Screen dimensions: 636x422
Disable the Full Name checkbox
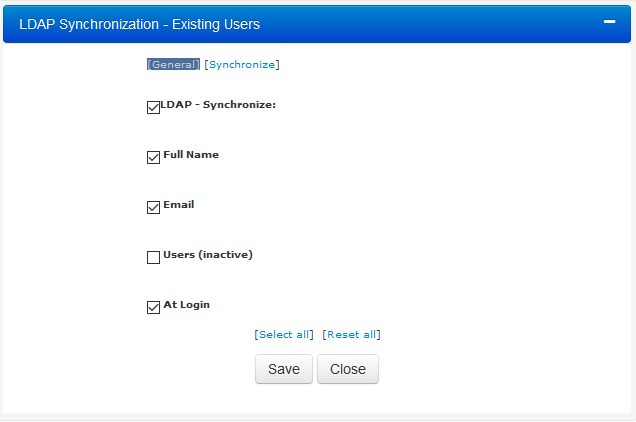point(153,157)
